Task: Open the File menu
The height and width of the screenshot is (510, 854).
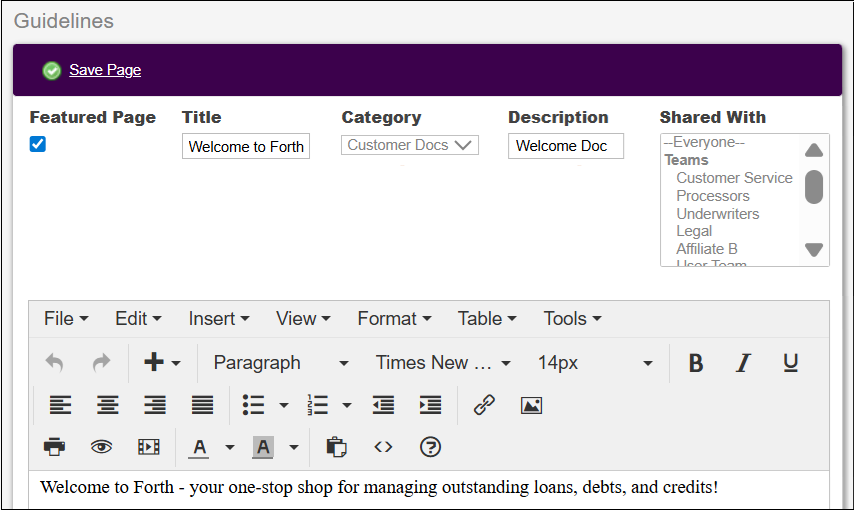Action: pos(66,319)
